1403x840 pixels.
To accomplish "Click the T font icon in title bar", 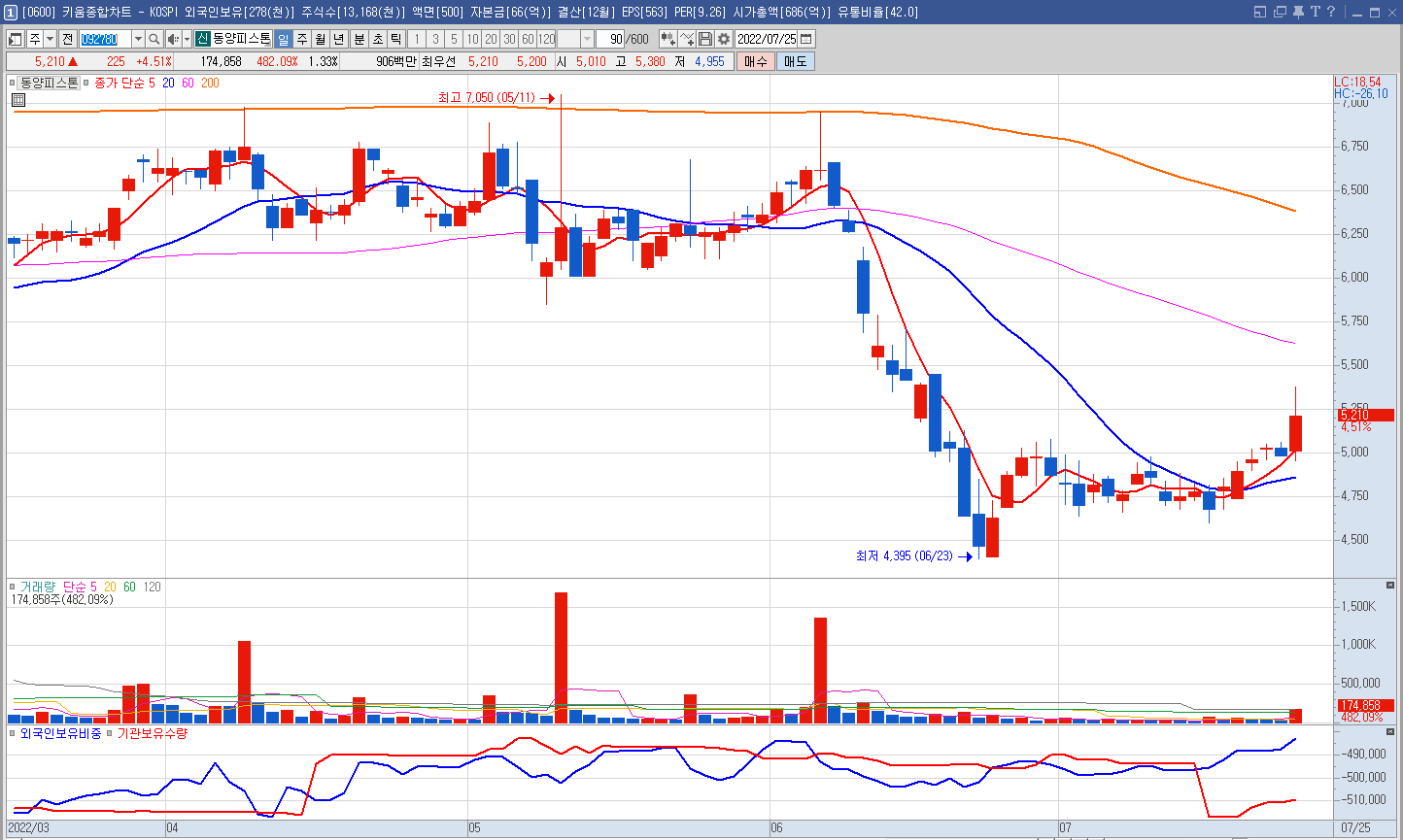I will pyautogui.click(x=1316, y=12).
